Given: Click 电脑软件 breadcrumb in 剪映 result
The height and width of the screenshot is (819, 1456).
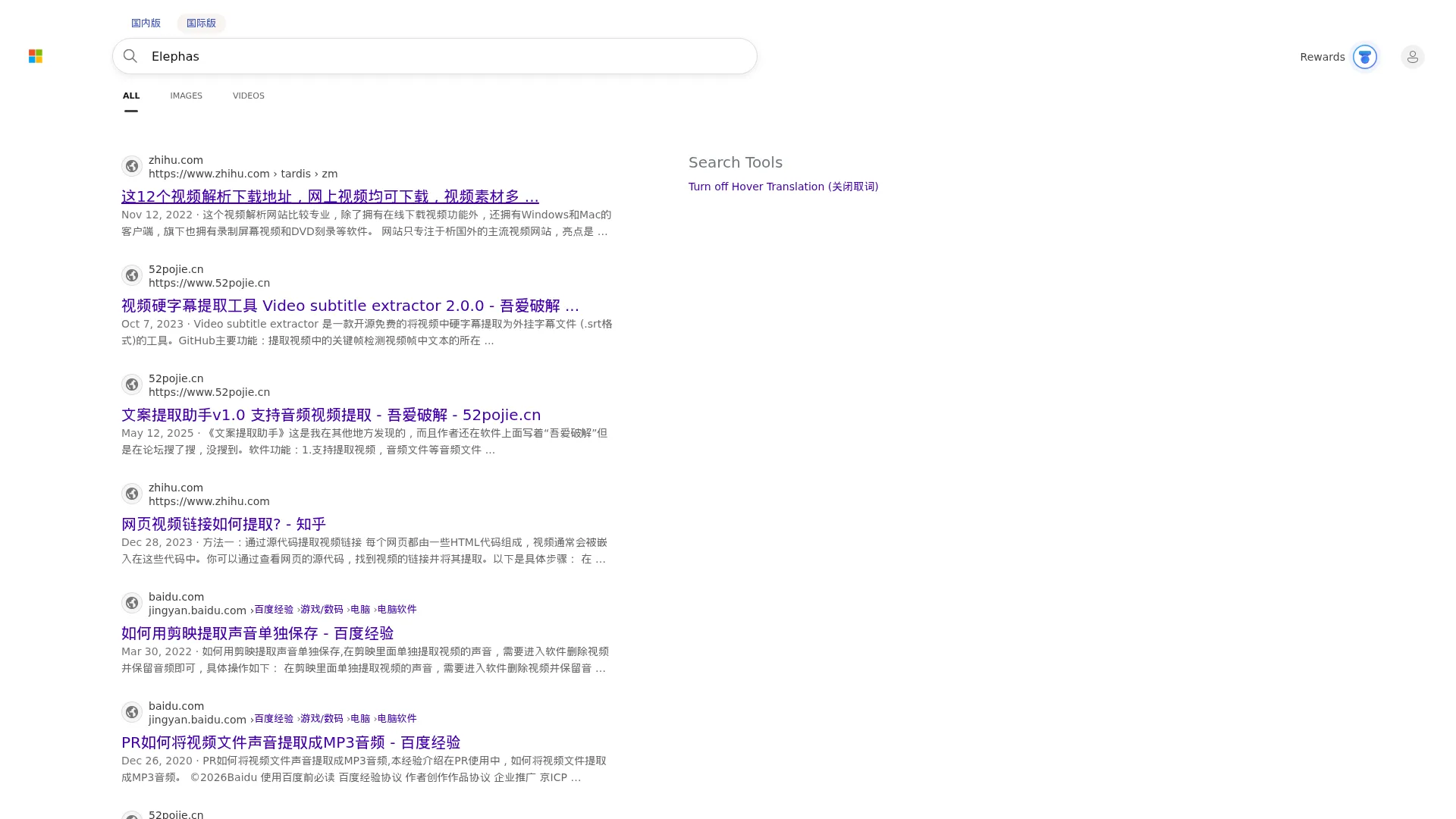Looking at the screenshot, I should (397, 610).
